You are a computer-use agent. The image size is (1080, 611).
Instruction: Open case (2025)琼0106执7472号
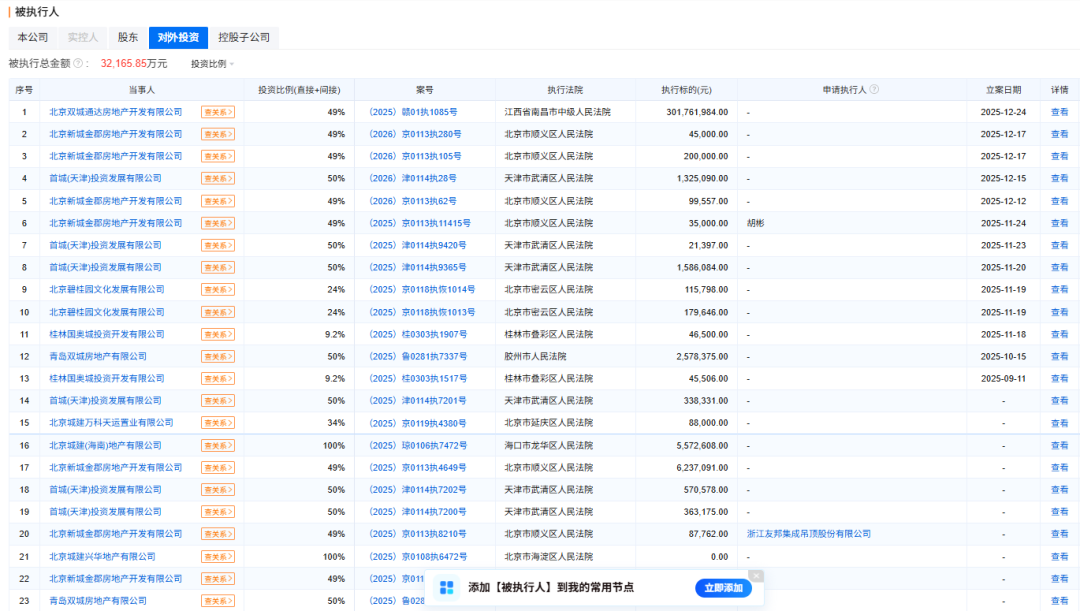click(418, 445)
